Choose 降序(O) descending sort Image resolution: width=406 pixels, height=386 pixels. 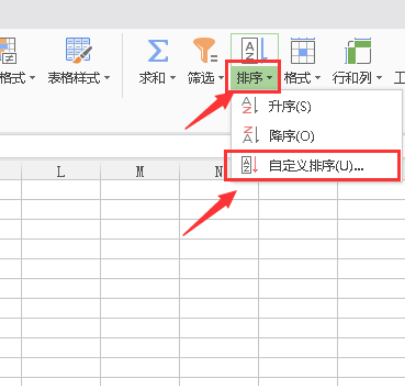pyautogui.click(x=316, y=135)
